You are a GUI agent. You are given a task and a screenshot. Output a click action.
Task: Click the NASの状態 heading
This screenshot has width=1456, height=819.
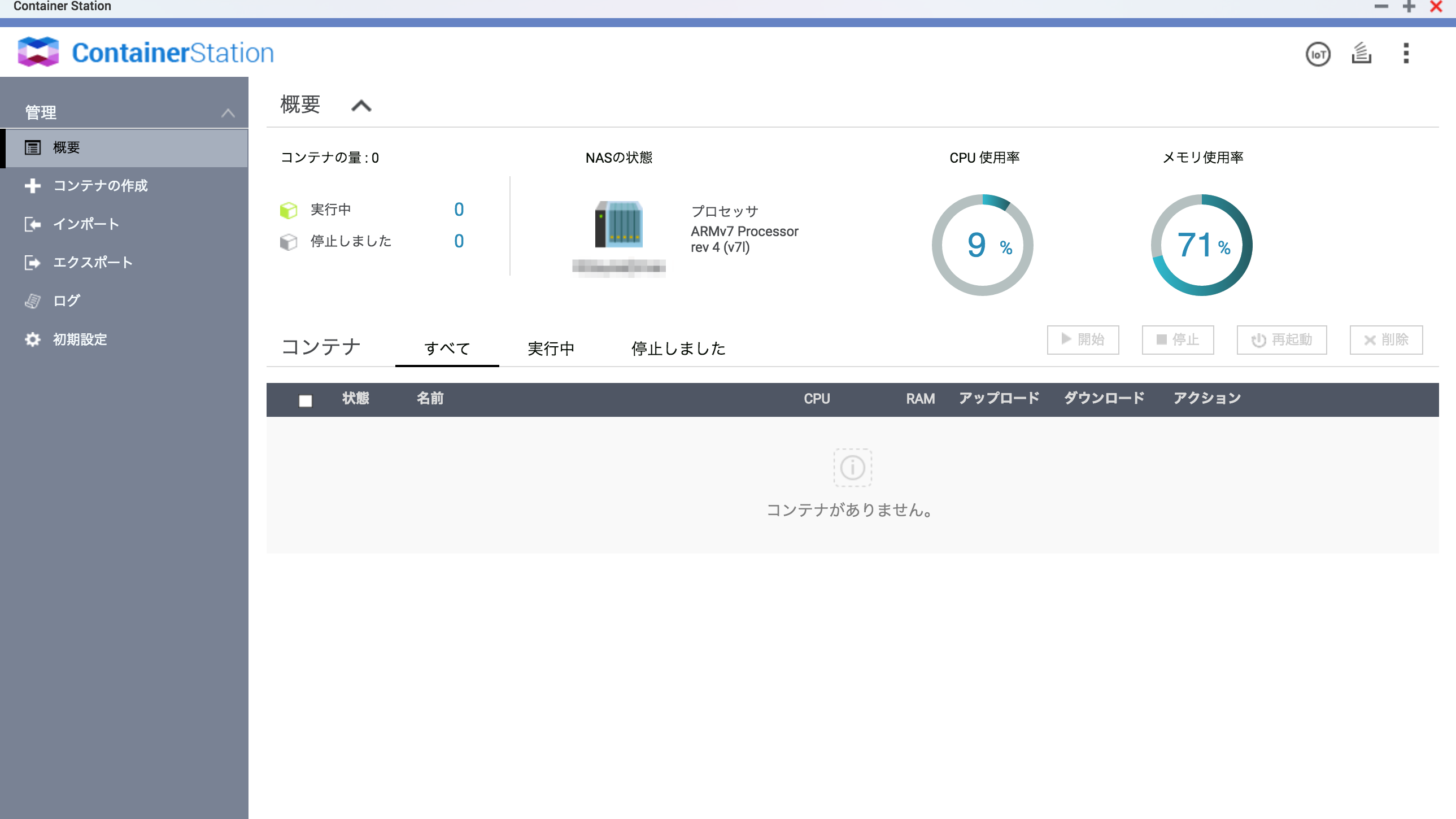tap(619, 158)
